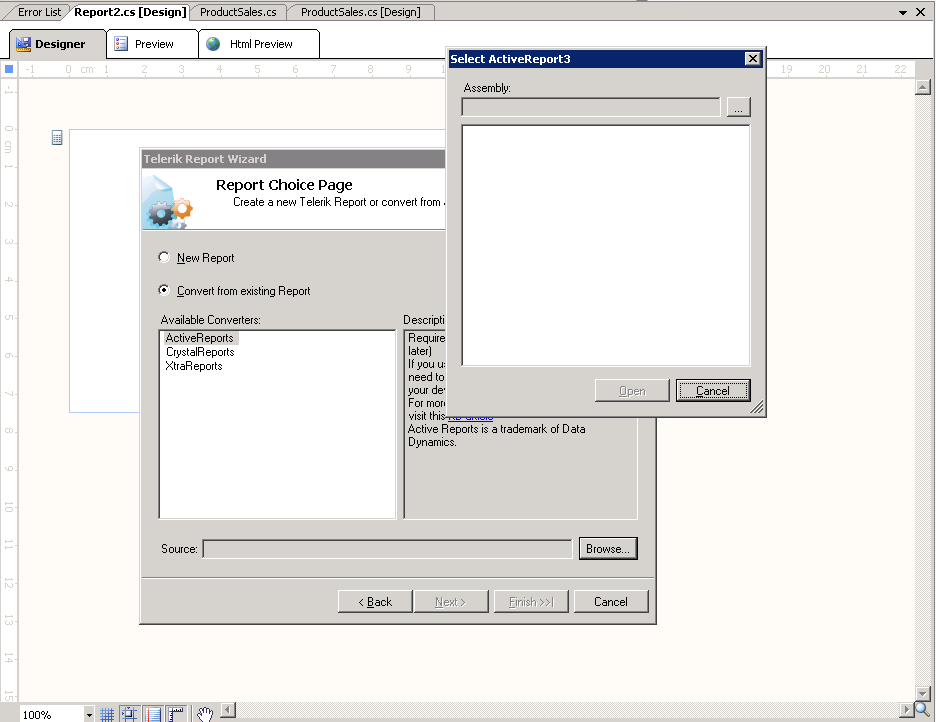The image size is (936, 722).
Task: Switch to the Preview view tab
Action: pyautogui.click(x=152, y=44)
